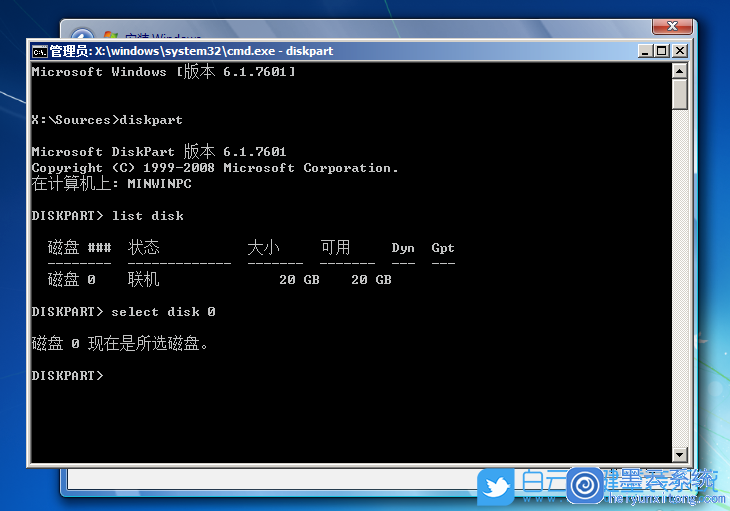Close the background Windows setup dialog

click(672, 27)
